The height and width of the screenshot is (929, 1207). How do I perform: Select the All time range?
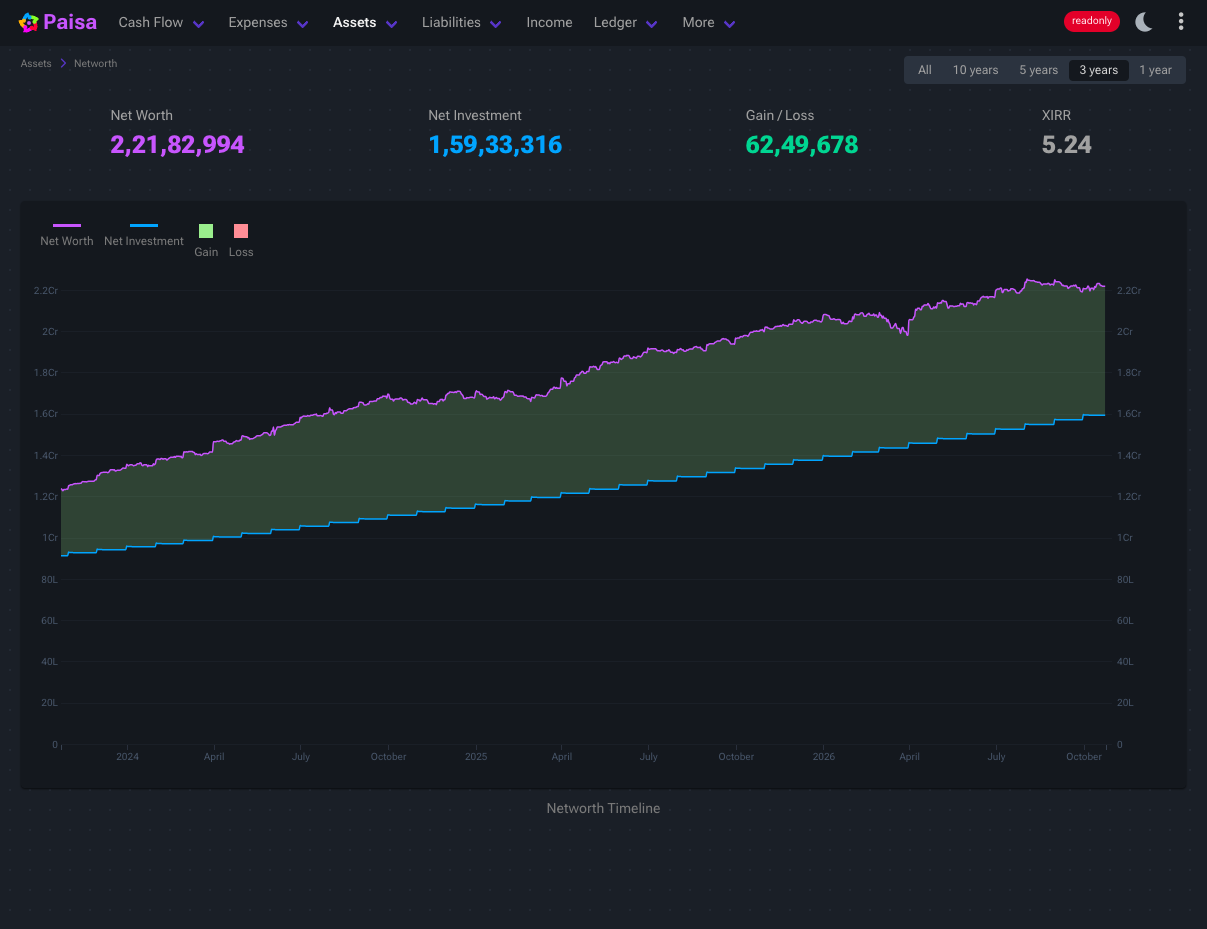pyautogui.click(x=925, y=70)
